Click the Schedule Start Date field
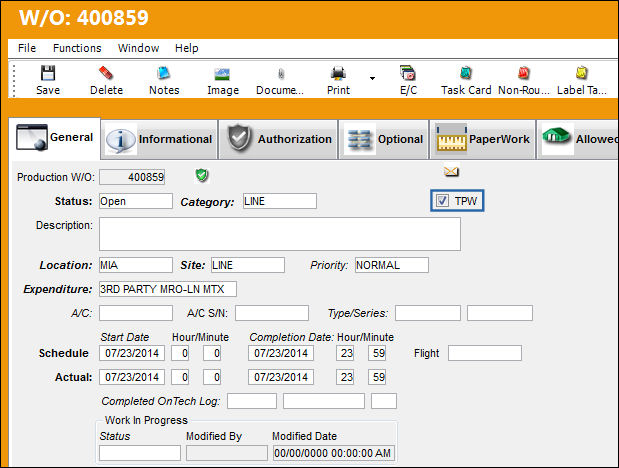Screen dimensions: 619x468 [x=132, y=353]
